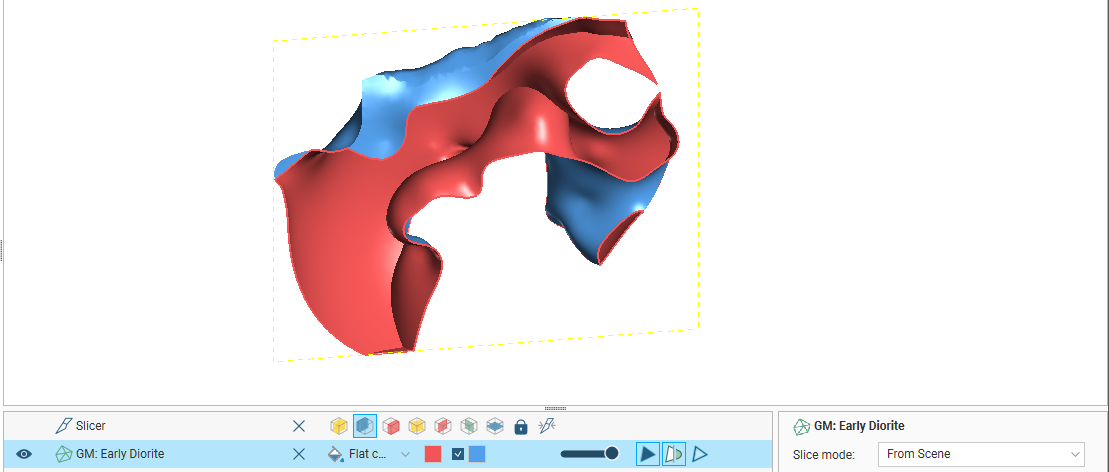
Task: Click the filled triangle display icon
Action: pos(648,454)
